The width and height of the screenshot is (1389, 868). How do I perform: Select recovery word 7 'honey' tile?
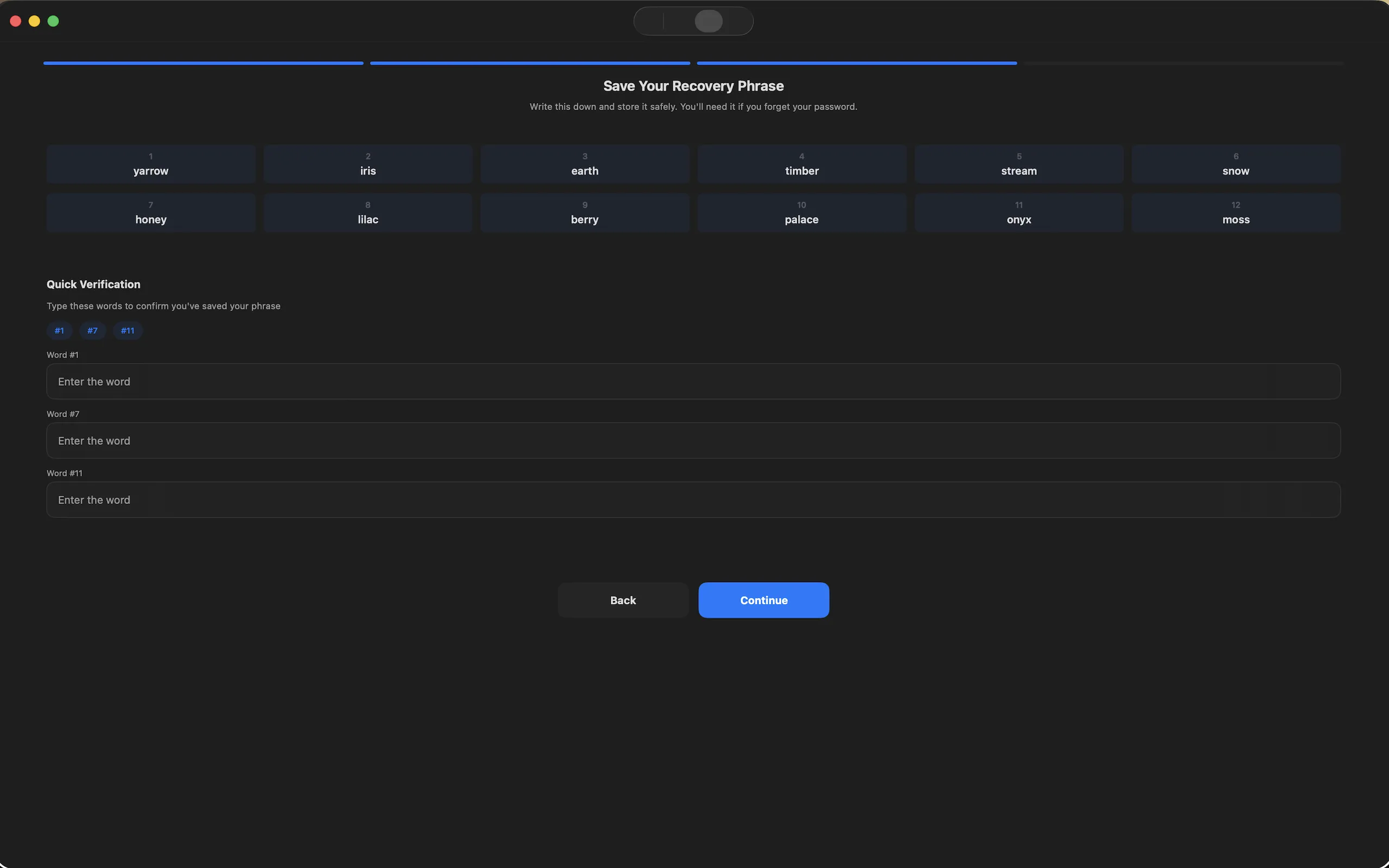click(151, 213)
